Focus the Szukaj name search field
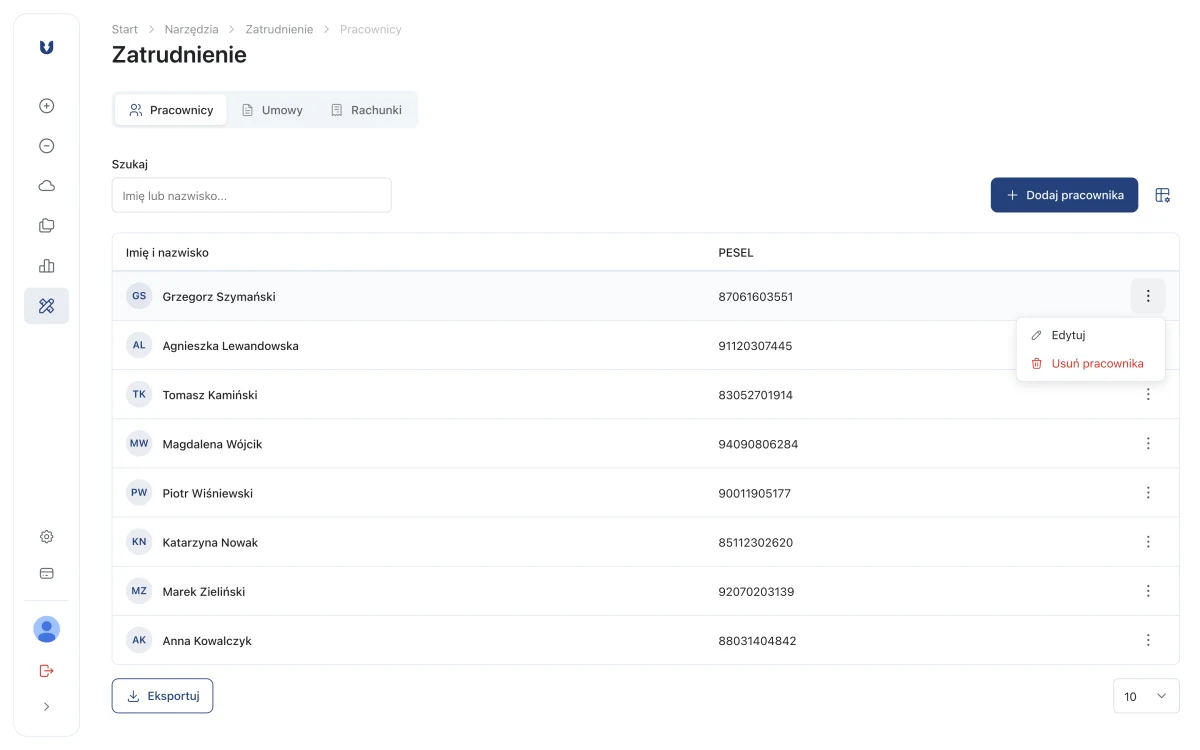This screenshot has height=750, width=1200. 251,195
